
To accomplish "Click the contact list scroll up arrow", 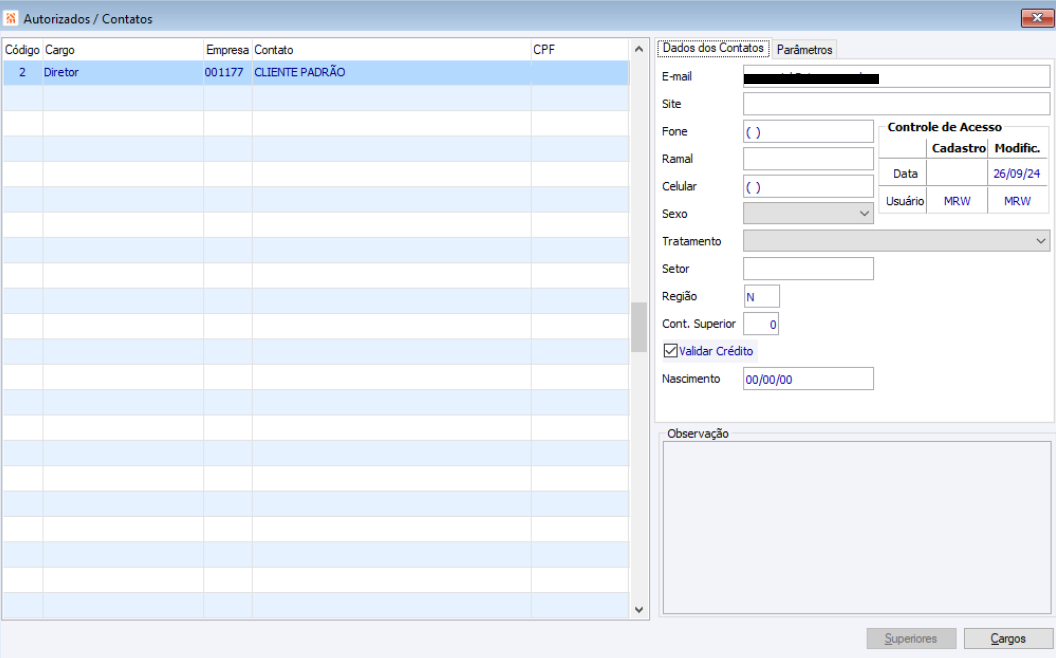I will tap(638, 49).
